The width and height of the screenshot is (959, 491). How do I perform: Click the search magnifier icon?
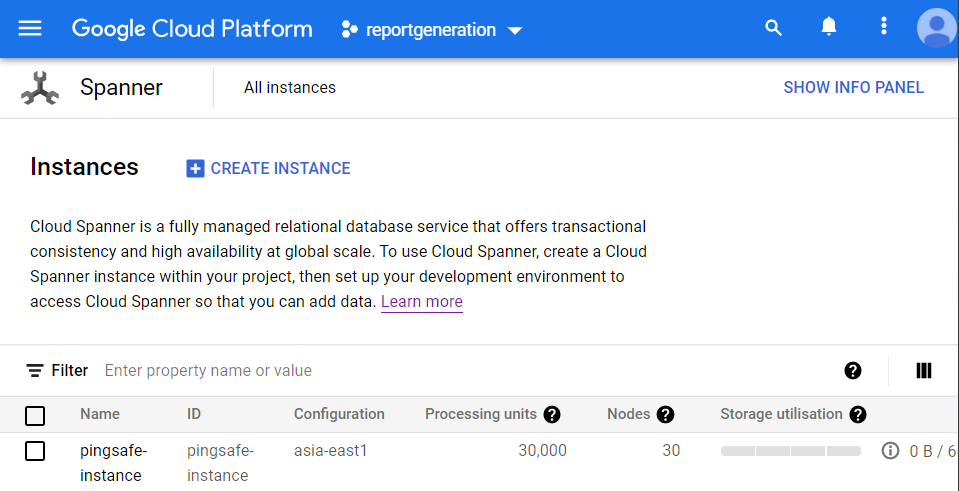pos(773,28)
